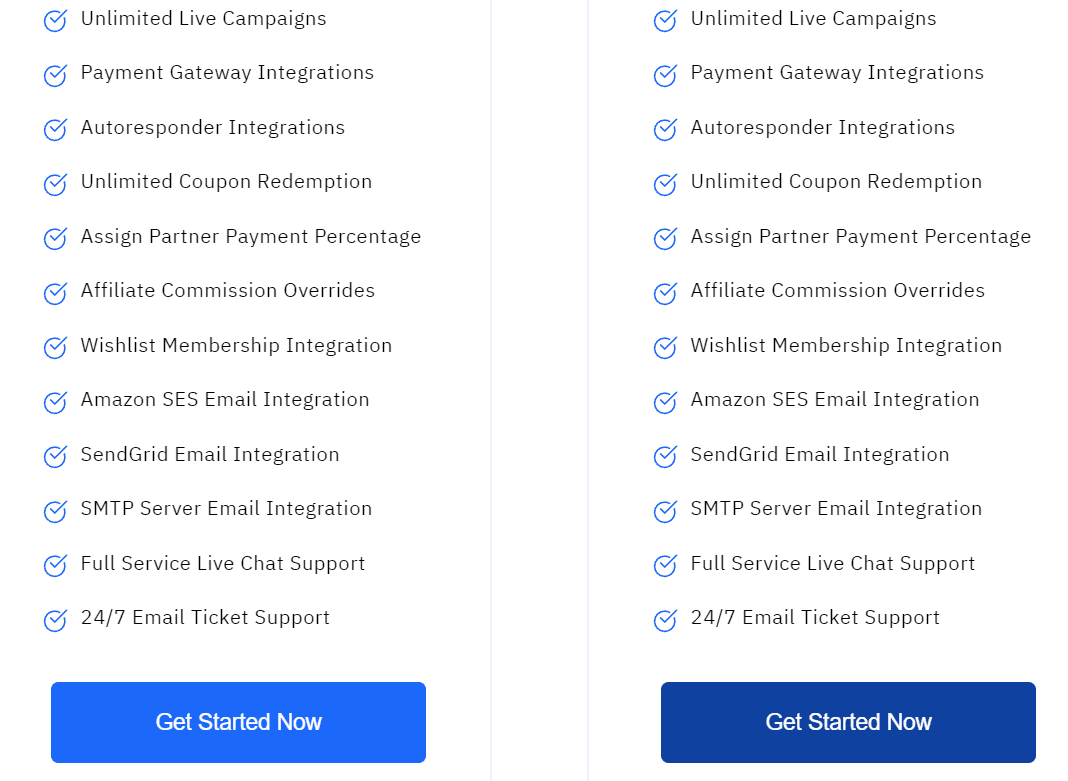The image size is (1068, 781).
Task: Click check icon beside right Amazon SES Email Integration
Action: click(665, 402)
